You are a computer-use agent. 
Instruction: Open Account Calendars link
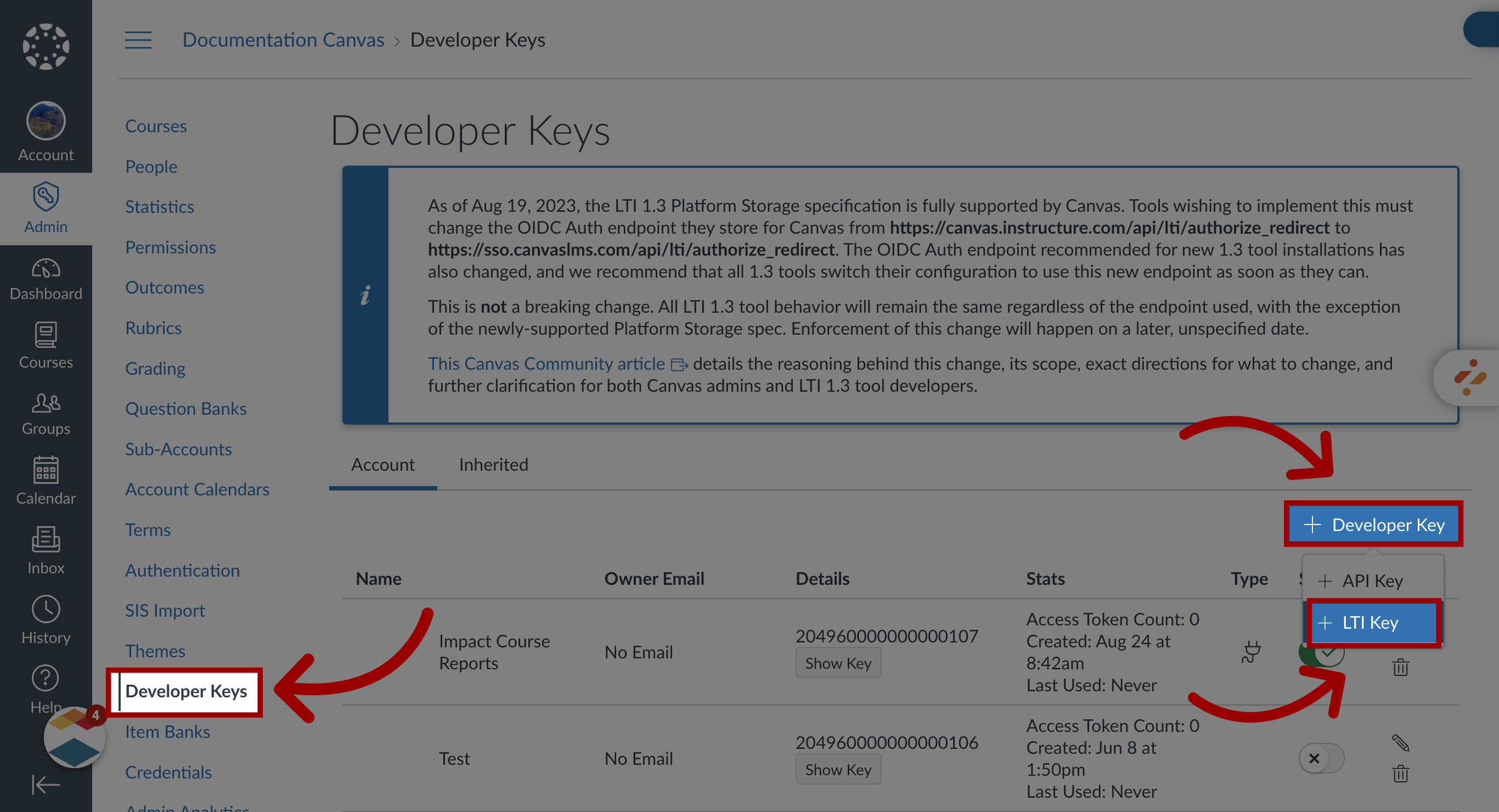(198, 489)
